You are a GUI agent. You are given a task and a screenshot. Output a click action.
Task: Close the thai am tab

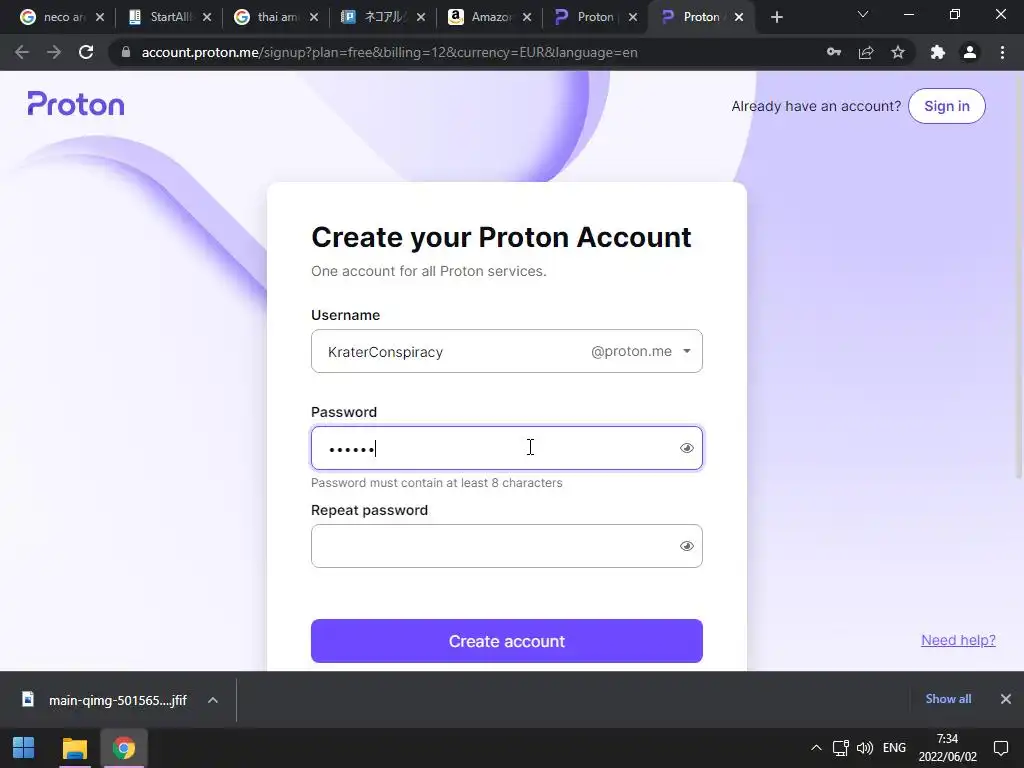click(x=314, y=17)
